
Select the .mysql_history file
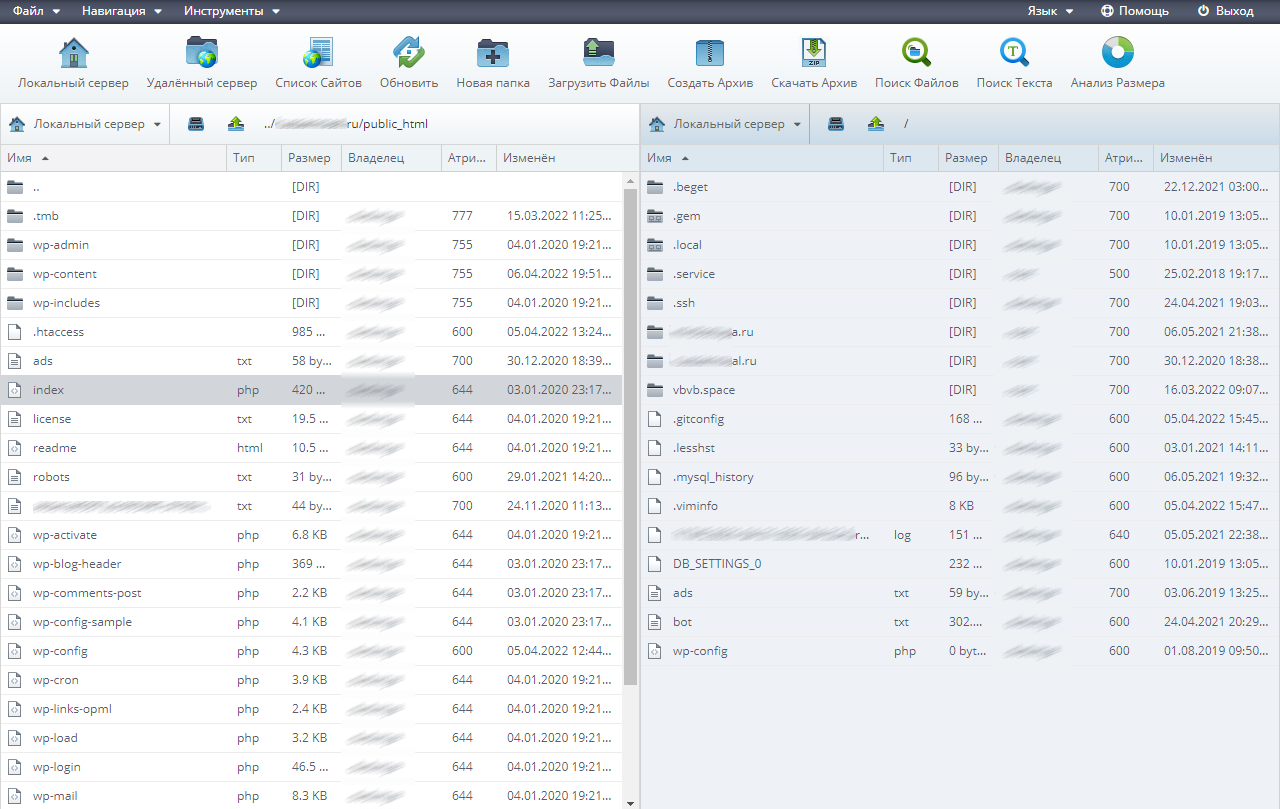click(960, 477)
